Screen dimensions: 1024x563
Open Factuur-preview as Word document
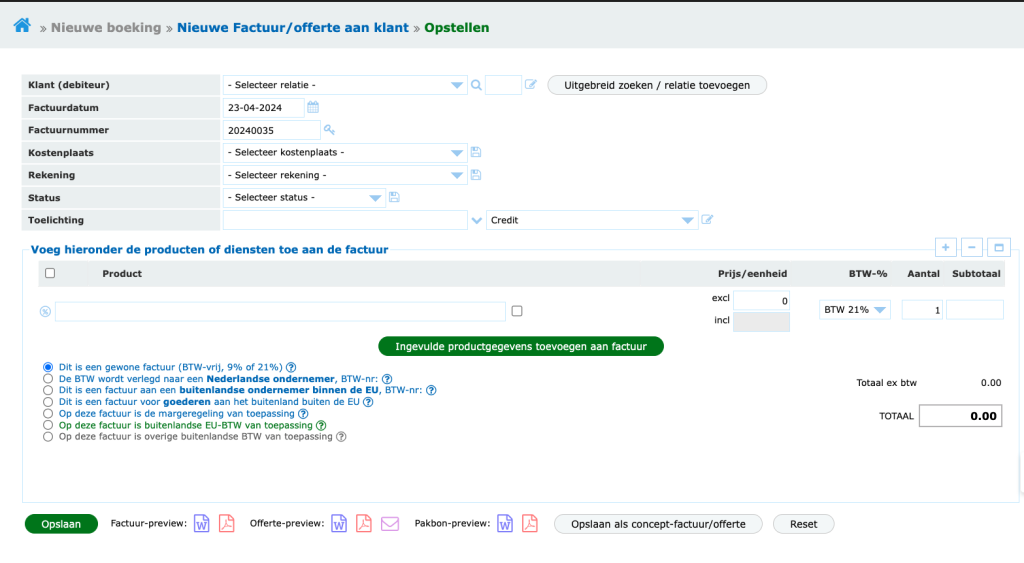202,524
